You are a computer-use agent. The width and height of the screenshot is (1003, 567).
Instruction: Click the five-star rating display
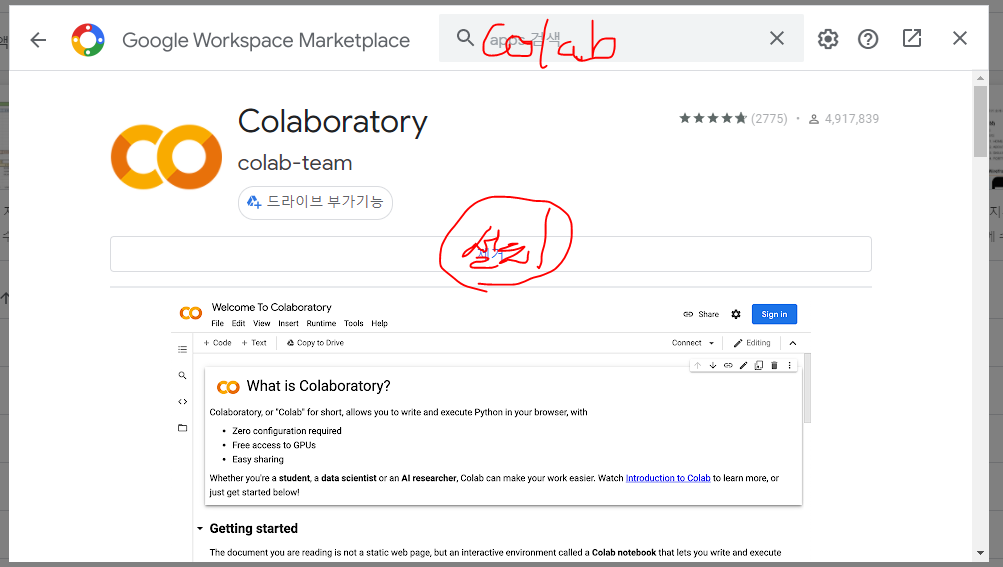pyautogui.click(x=713, y=118)
